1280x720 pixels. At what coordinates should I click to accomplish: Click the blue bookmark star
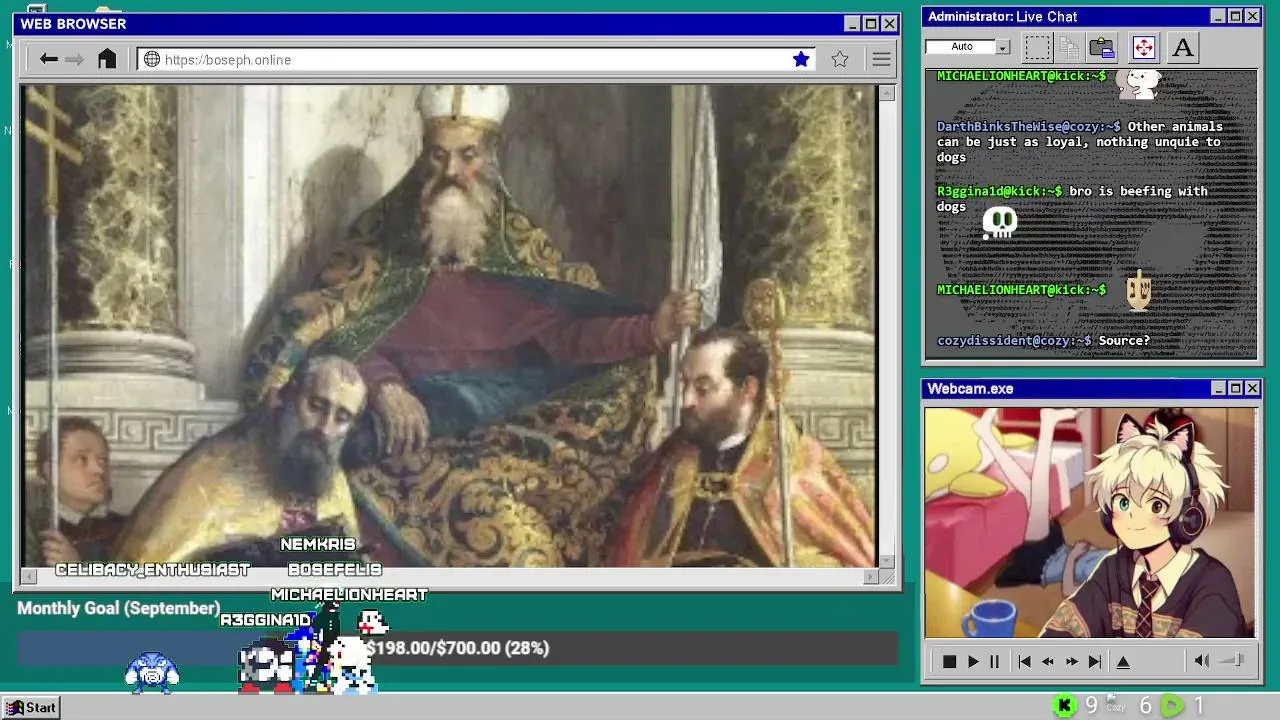[801, 59]
